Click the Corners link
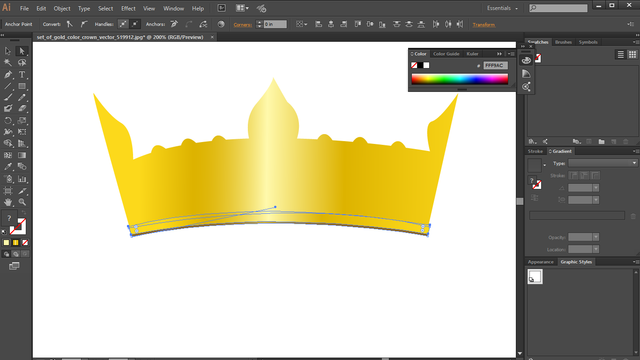Image resolution: width=640 pixels, height=360 pixels. pyautogui.click(x=242, y=25)
